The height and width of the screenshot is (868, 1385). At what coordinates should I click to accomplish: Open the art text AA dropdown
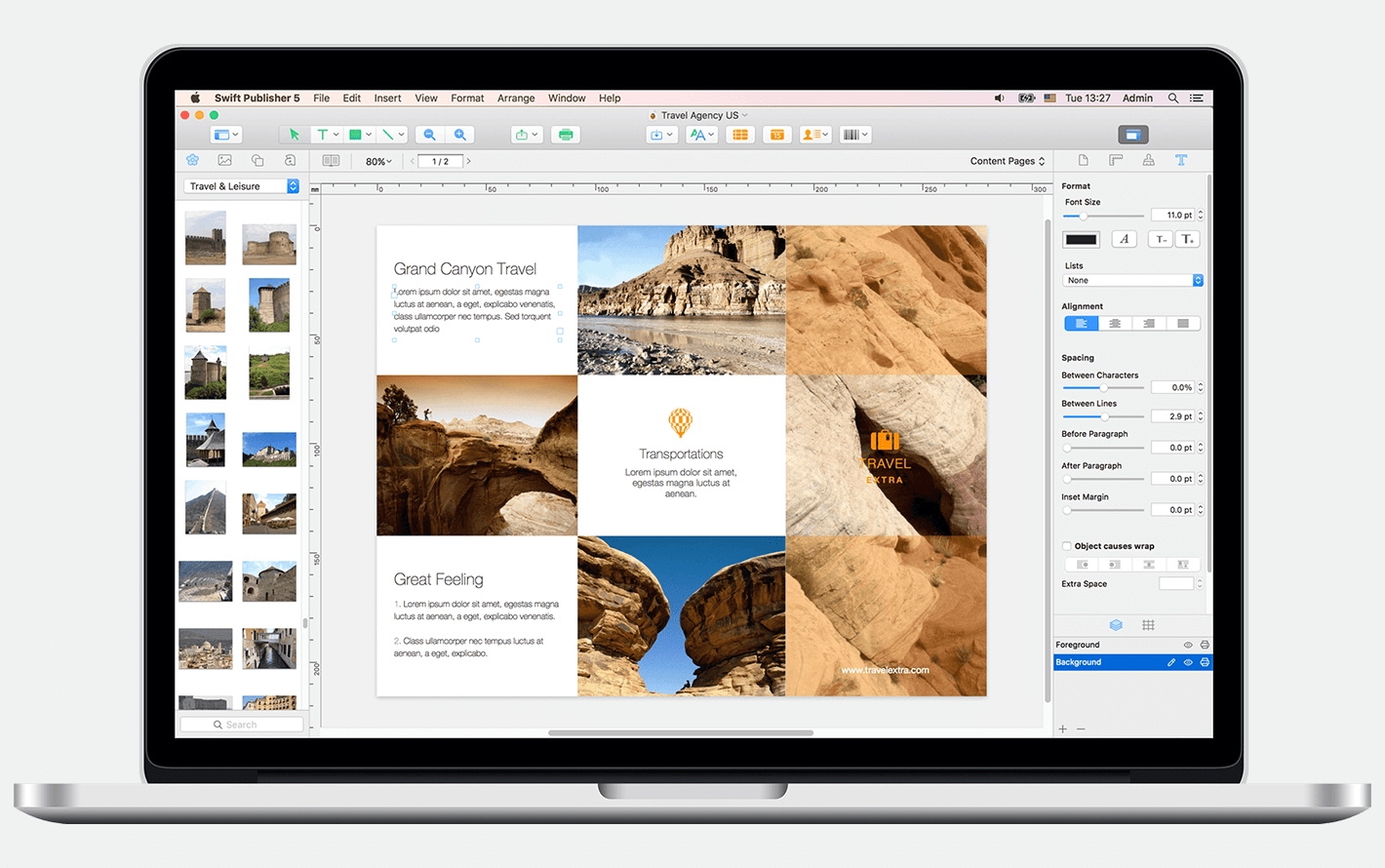(702, 135)
